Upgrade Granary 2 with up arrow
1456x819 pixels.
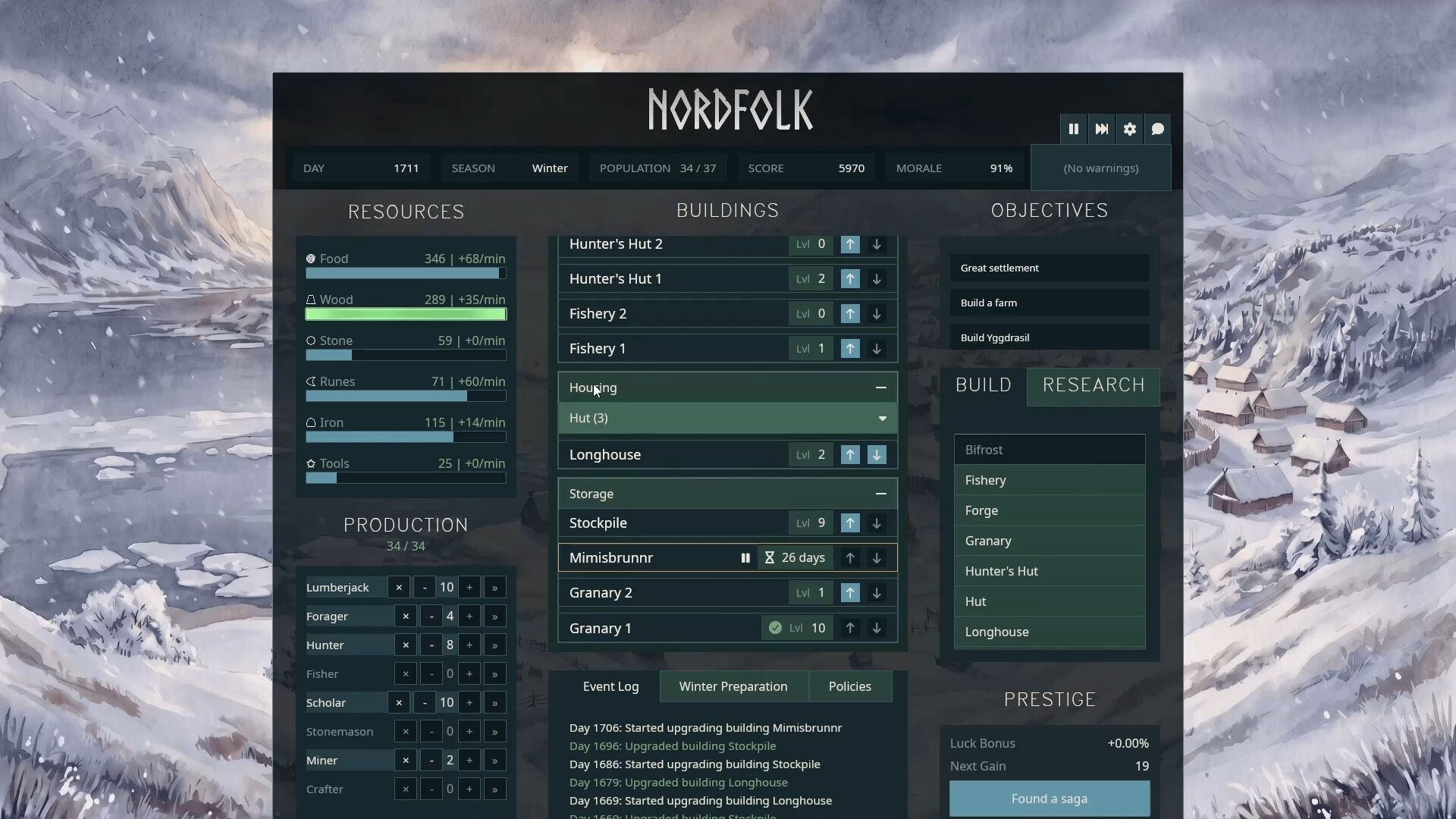click(850, 593)
